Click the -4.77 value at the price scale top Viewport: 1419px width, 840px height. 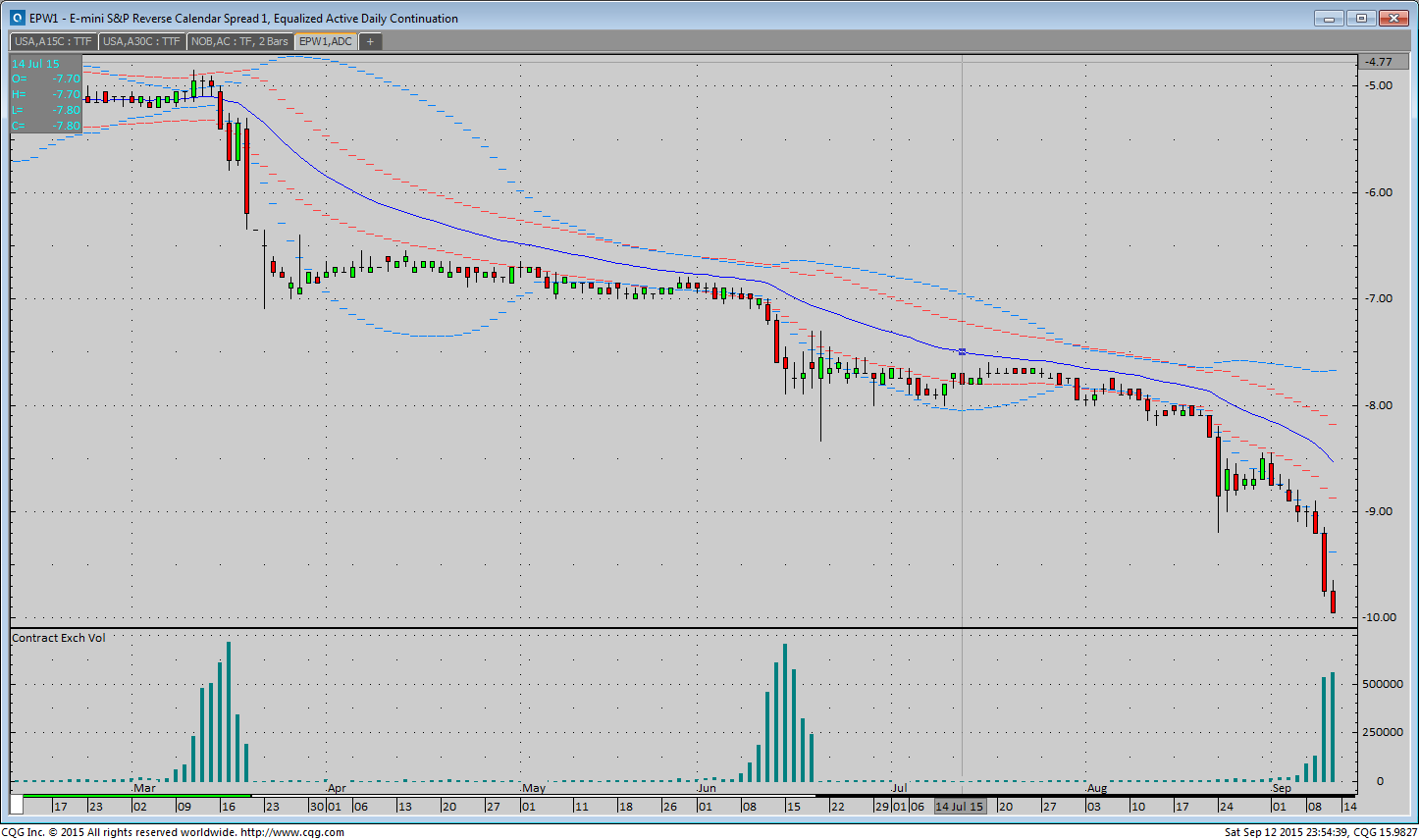[1379, 62]
